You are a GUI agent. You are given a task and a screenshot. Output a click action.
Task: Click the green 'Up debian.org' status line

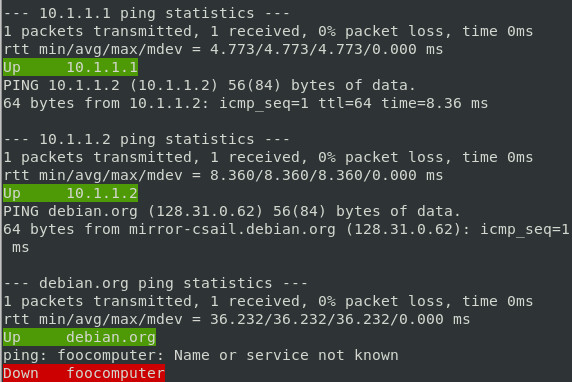click(x=80, y=337)
